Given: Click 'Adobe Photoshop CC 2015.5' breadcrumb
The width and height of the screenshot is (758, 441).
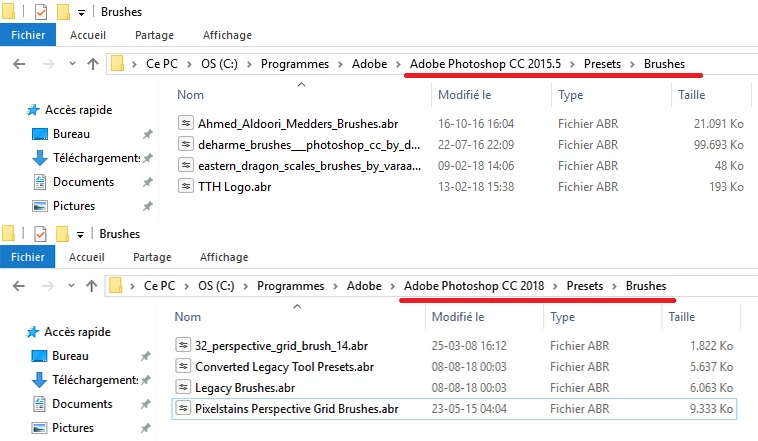Looking at the screenshot, I should point(485,64).
